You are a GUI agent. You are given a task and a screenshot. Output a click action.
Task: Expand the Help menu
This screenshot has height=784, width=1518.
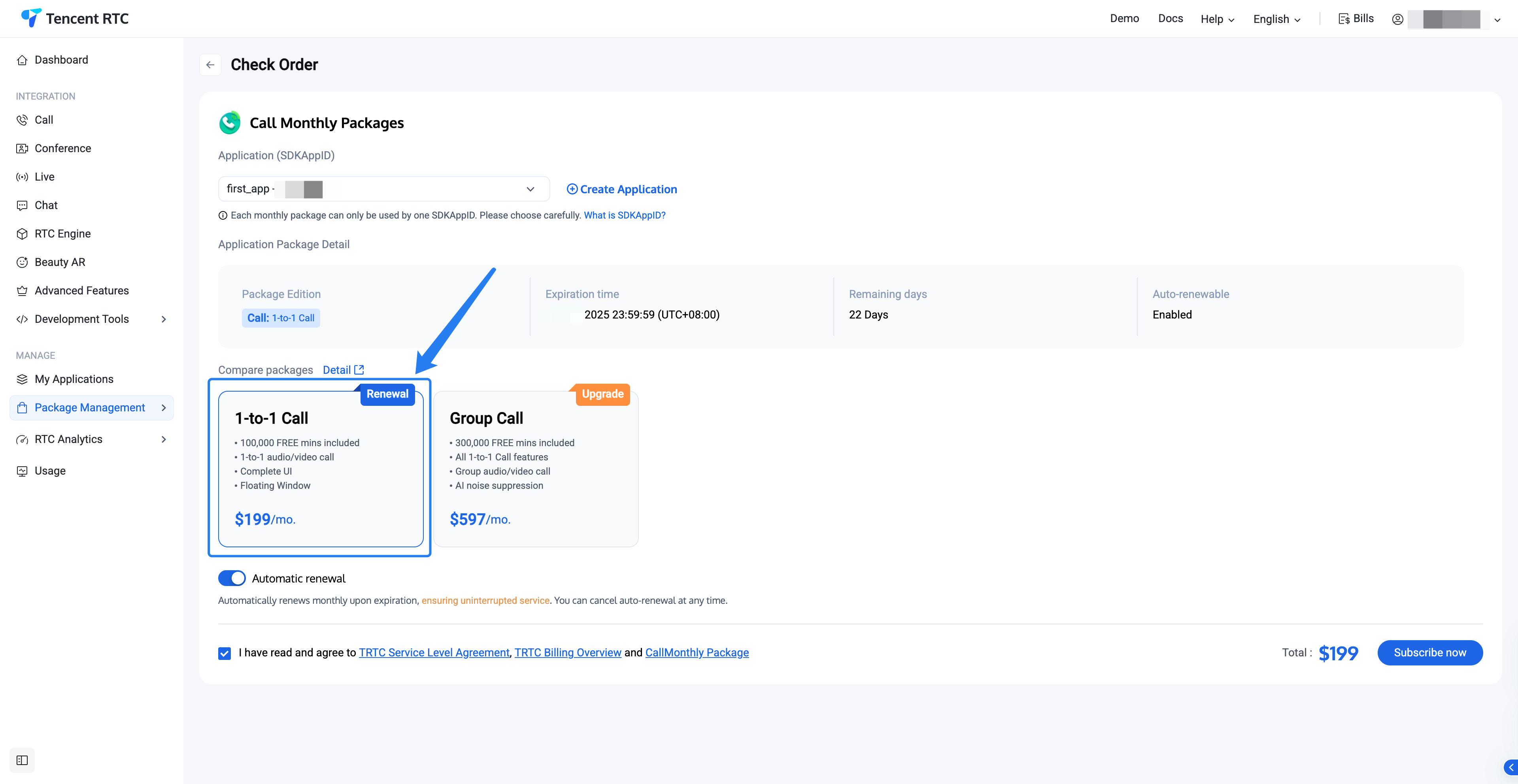(x=1216, y=18)
